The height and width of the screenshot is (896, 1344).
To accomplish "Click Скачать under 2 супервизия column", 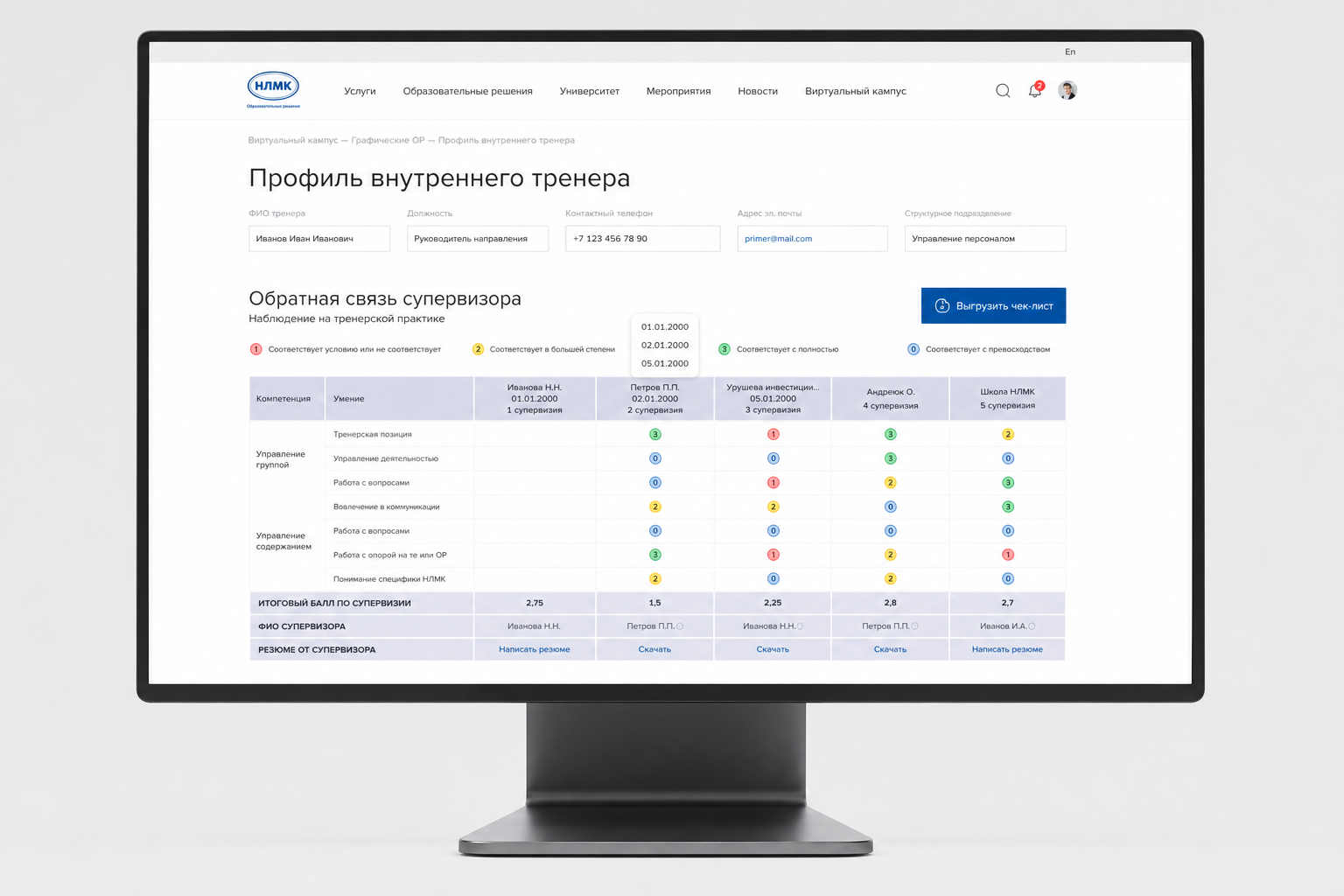I will 654,649.
